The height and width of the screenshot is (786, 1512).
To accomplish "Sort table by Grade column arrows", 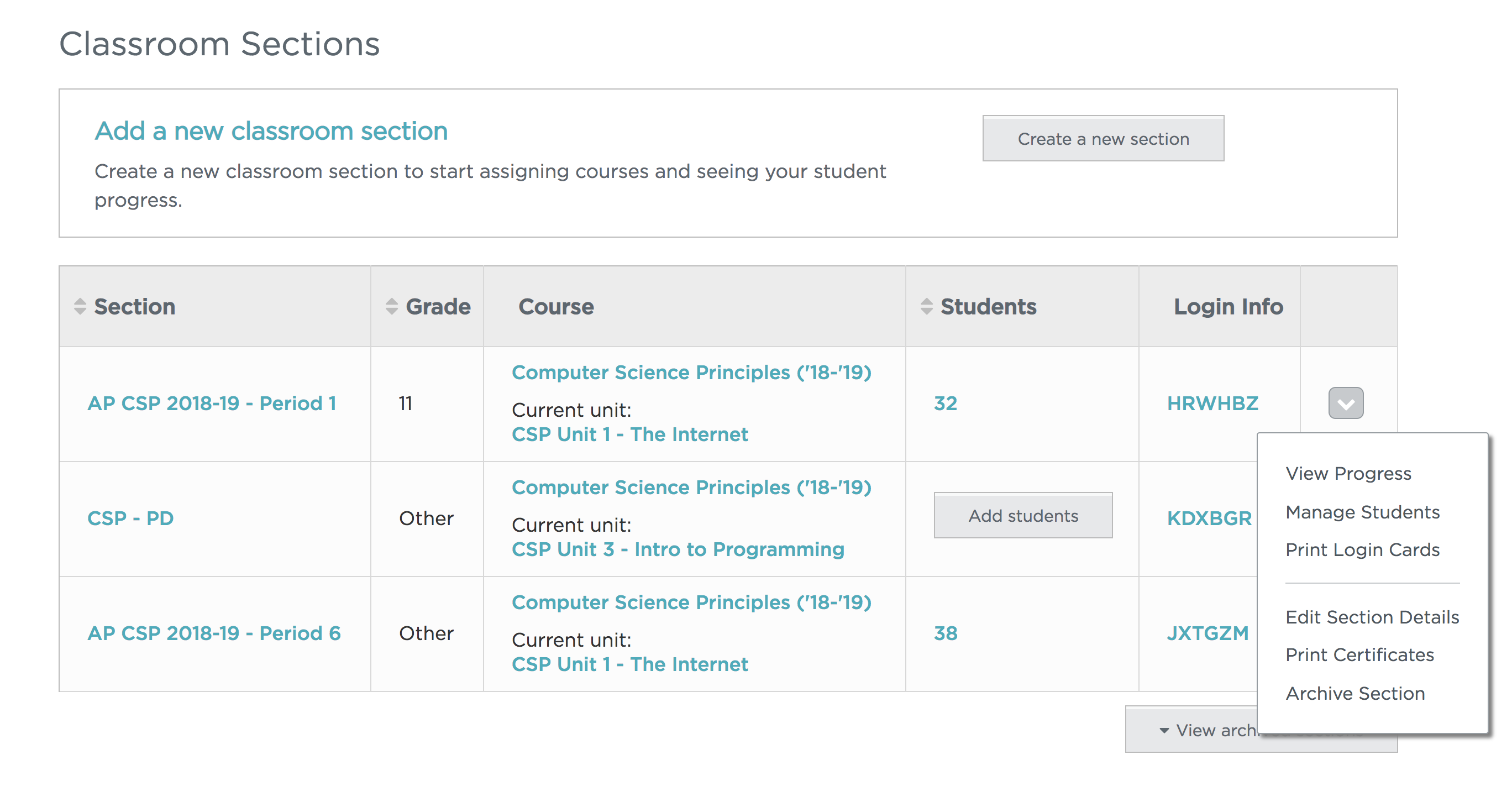I will click(391, 306).
